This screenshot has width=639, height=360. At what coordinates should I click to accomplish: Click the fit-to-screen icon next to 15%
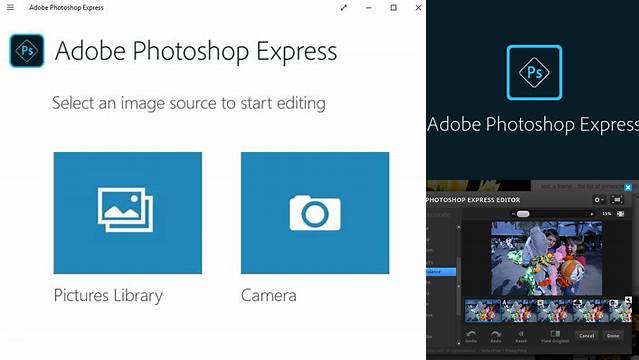(620, 214)
